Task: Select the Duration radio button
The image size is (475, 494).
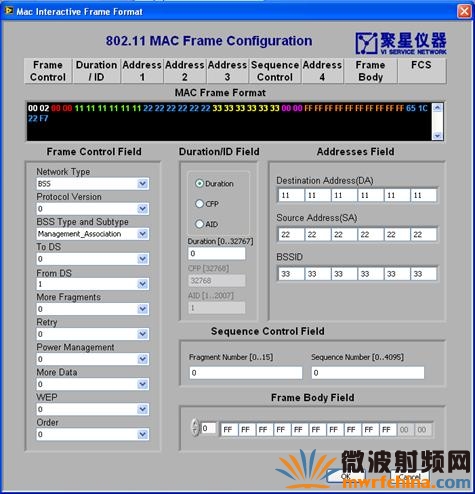Action: point(199,183)
